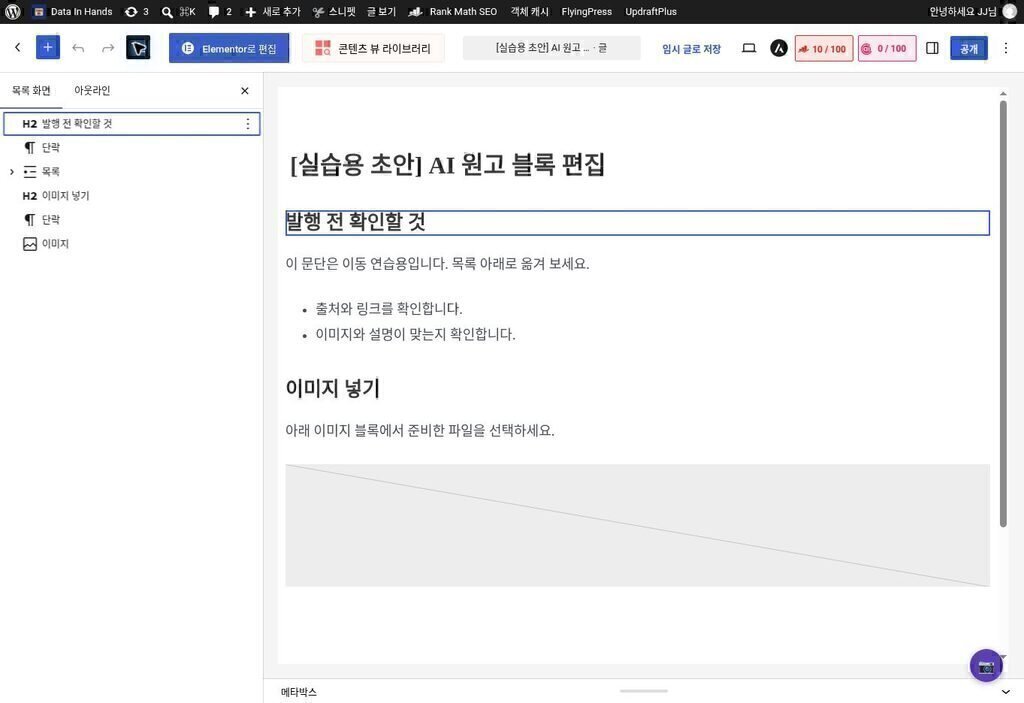1024x703 pixels.
Task: Click the 발행 전 확인할 것 heading block
Action: (x=637, y=222)
